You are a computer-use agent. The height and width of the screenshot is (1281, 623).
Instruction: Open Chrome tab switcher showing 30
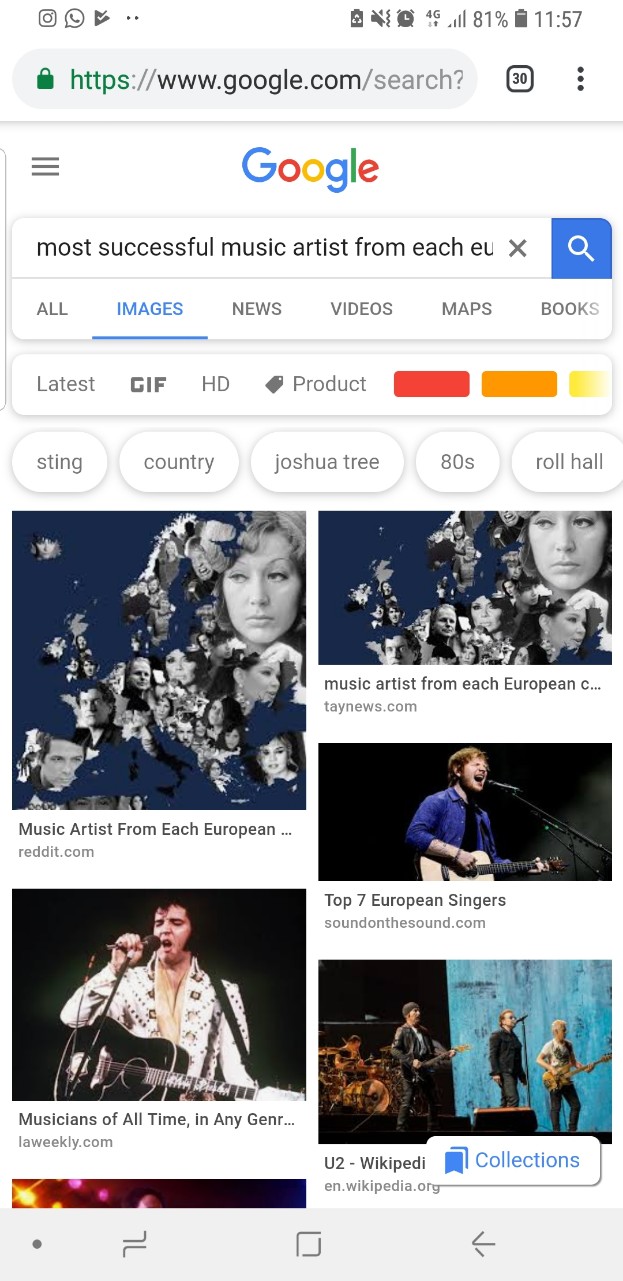(x=519, y=79)
